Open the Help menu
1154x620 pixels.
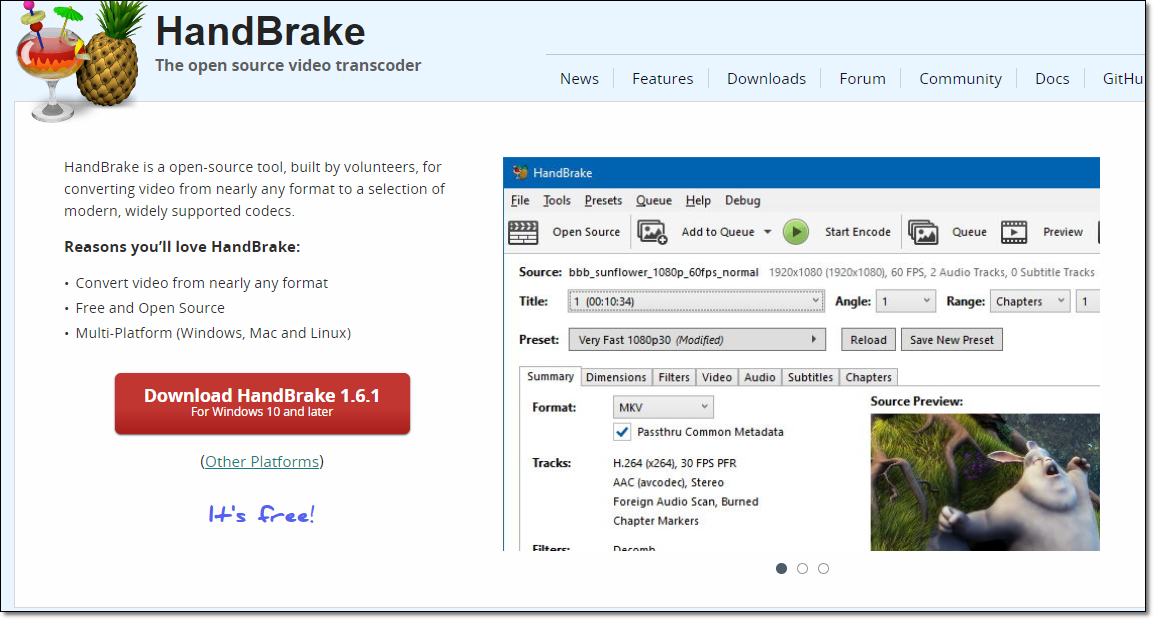click(698, 200)
